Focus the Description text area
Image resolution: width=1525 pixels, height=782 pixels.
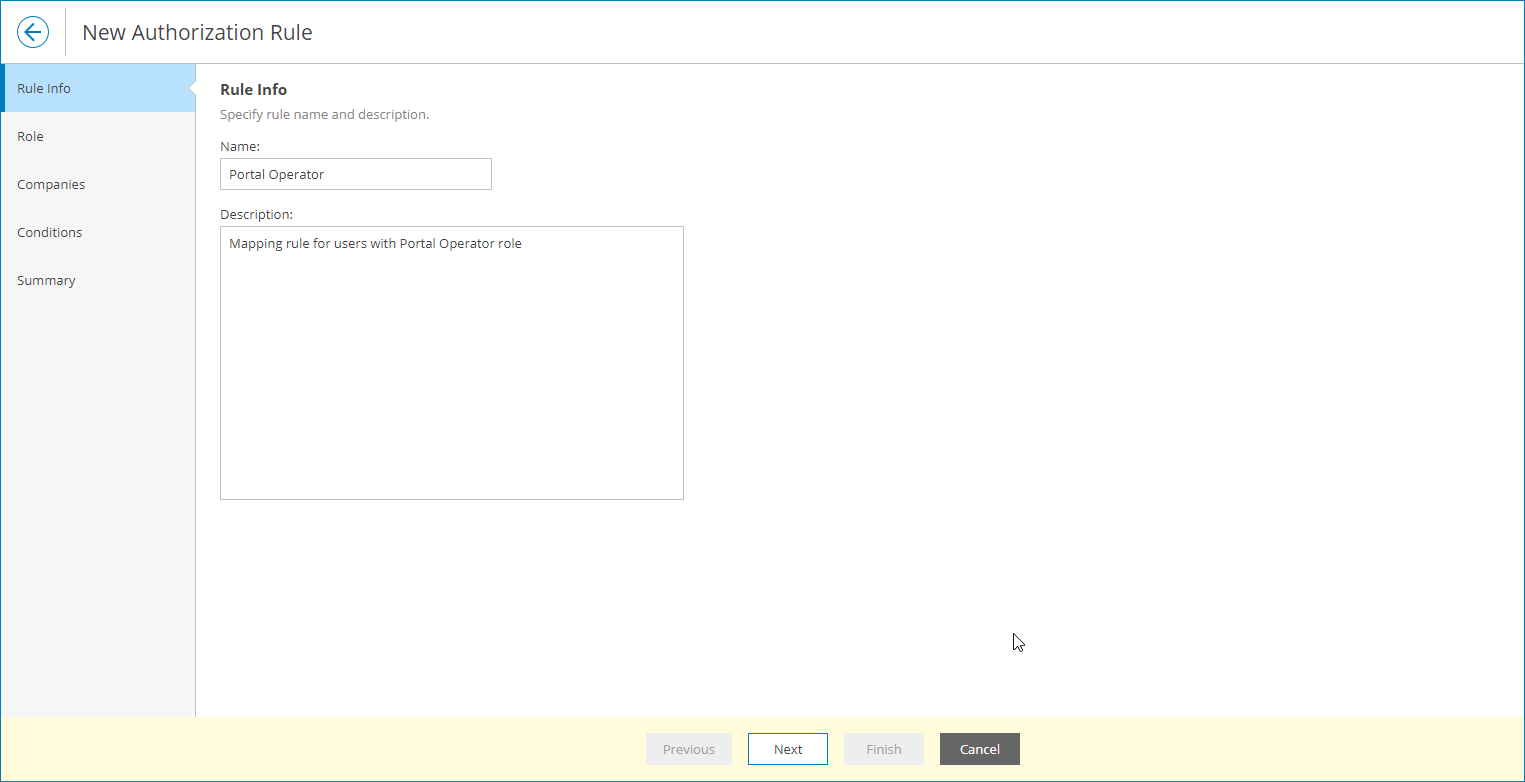[x=452, y=363]
